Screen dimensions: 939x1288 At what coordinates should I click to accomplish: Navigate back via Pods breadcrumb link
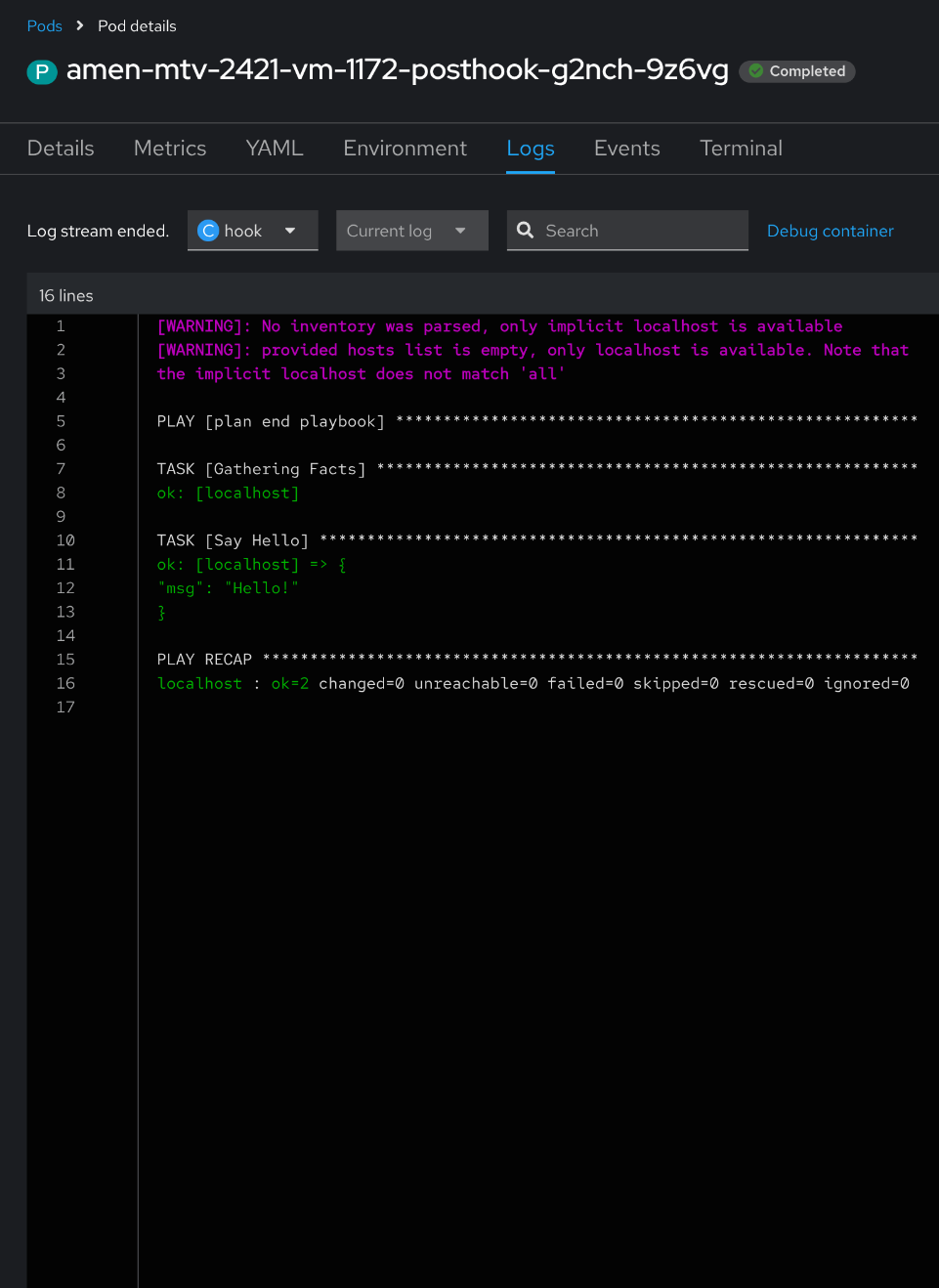(45, 26)
